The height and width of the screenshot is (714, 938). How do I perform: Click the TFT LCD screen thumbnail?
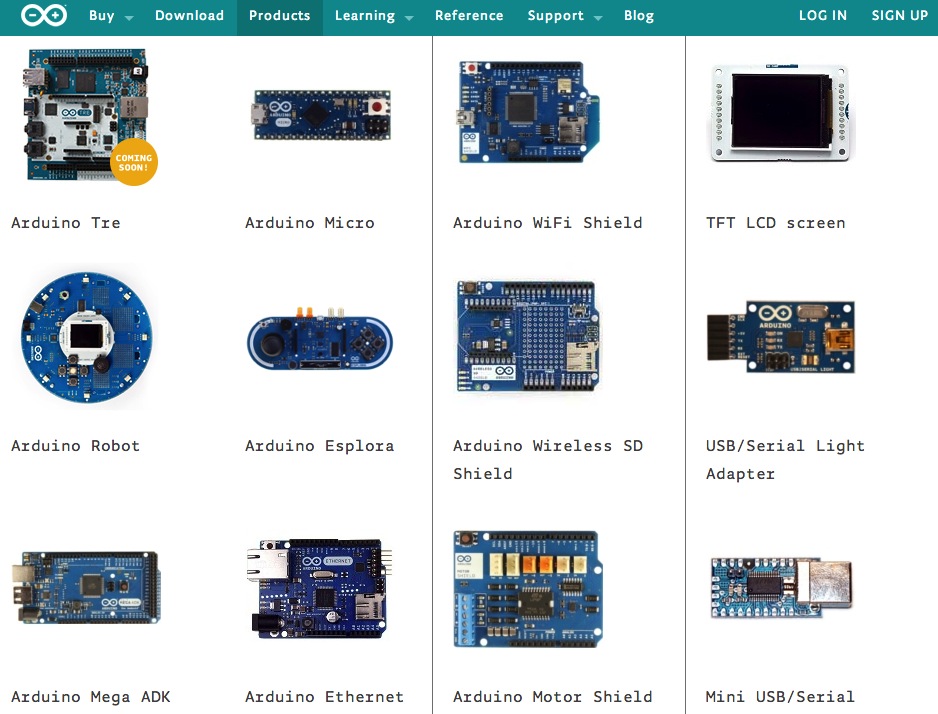pos(781,112)
